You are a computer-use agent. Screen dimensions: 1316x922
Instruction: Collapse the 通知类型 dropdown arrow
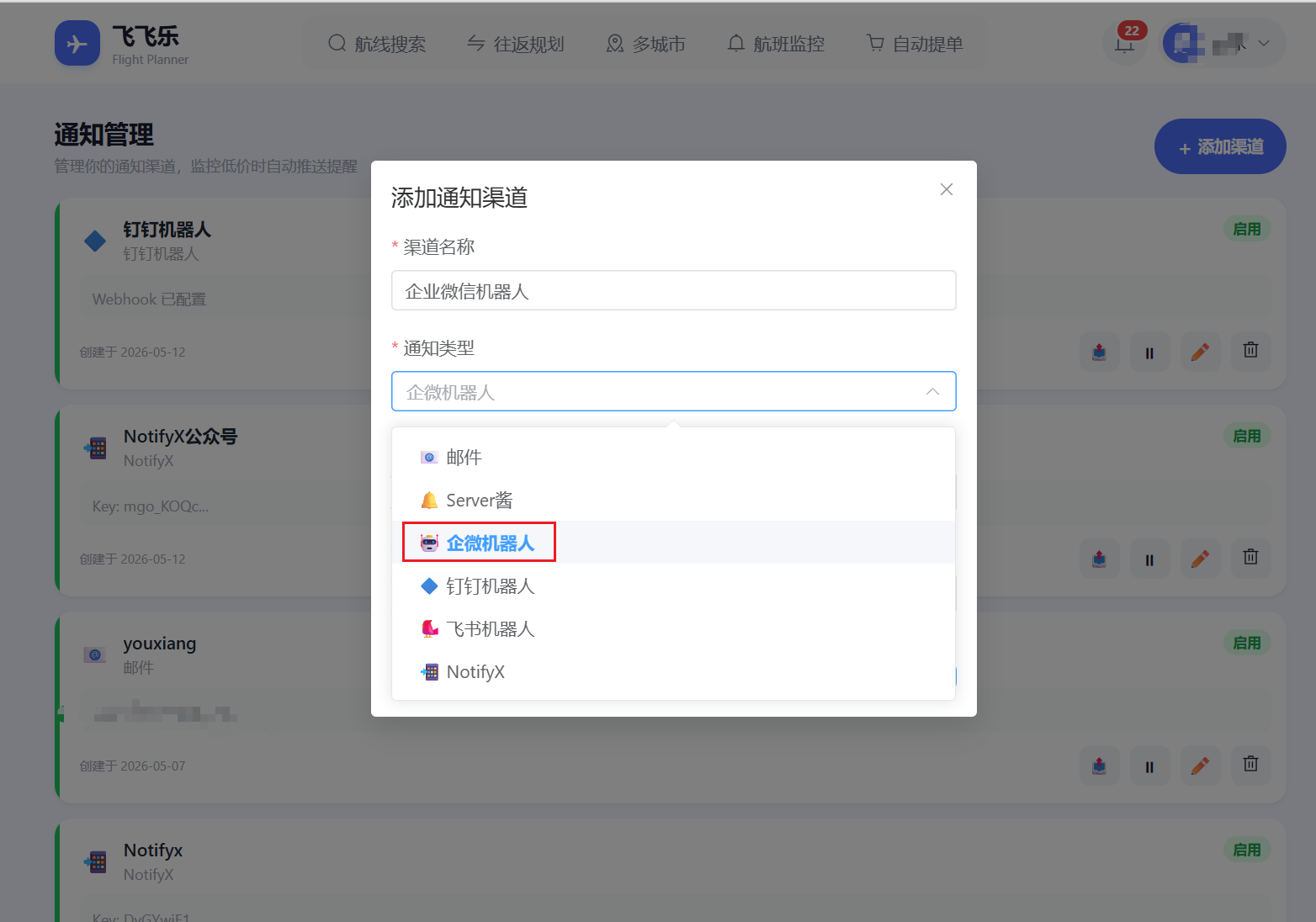point(932,392)
